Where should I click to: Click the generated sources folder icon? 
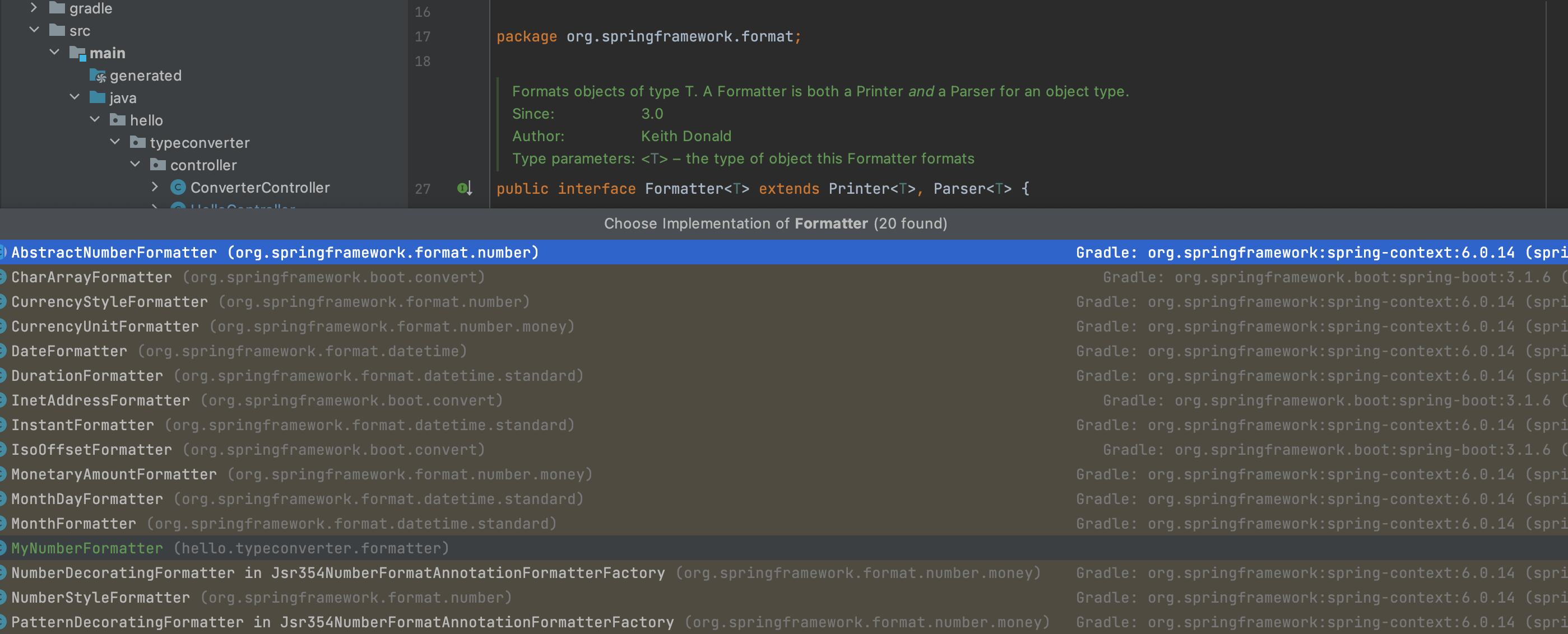click(98, 76)
